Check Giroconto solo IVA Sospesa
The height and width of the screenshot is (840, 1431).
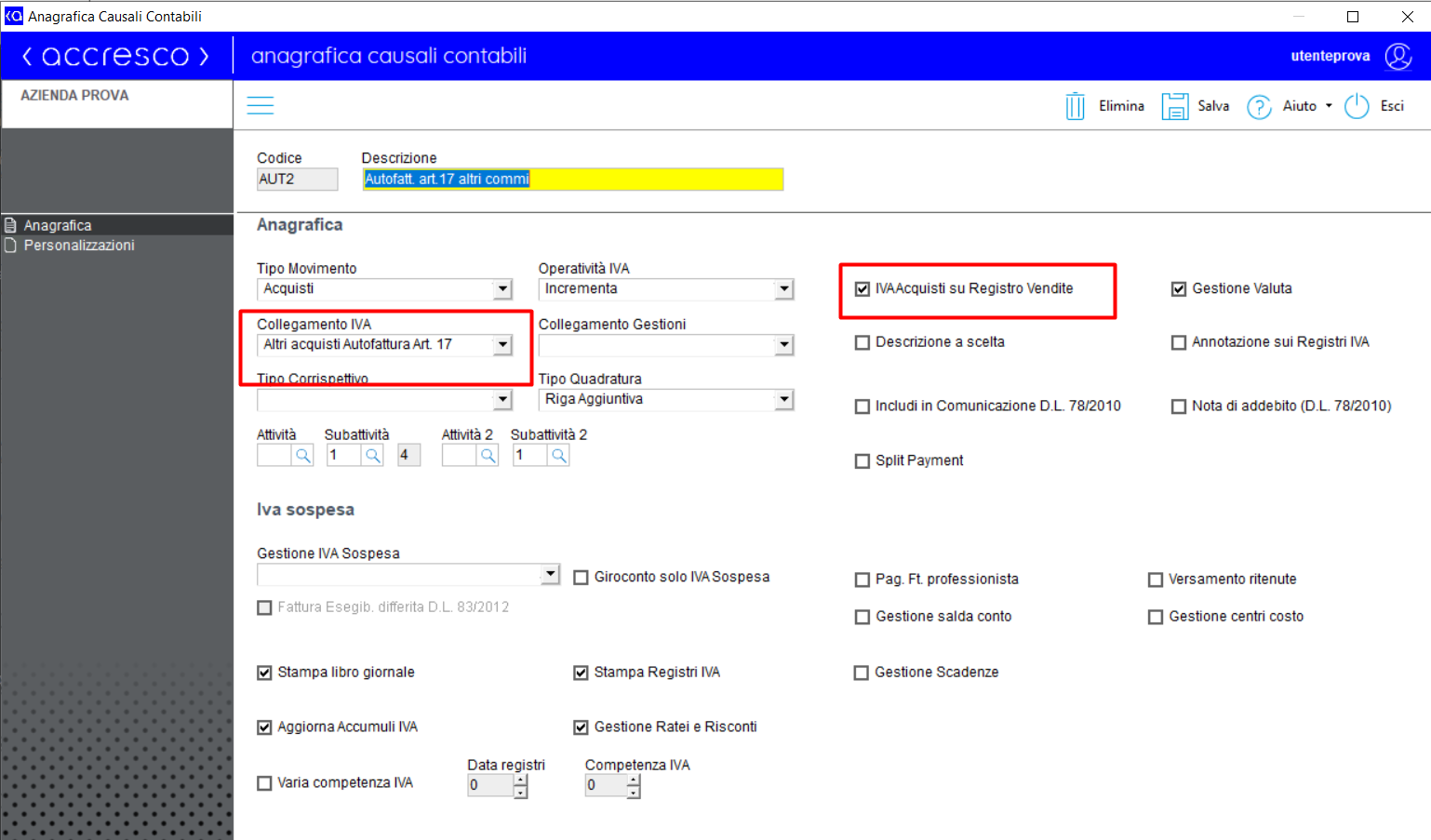tap(581, 578)
